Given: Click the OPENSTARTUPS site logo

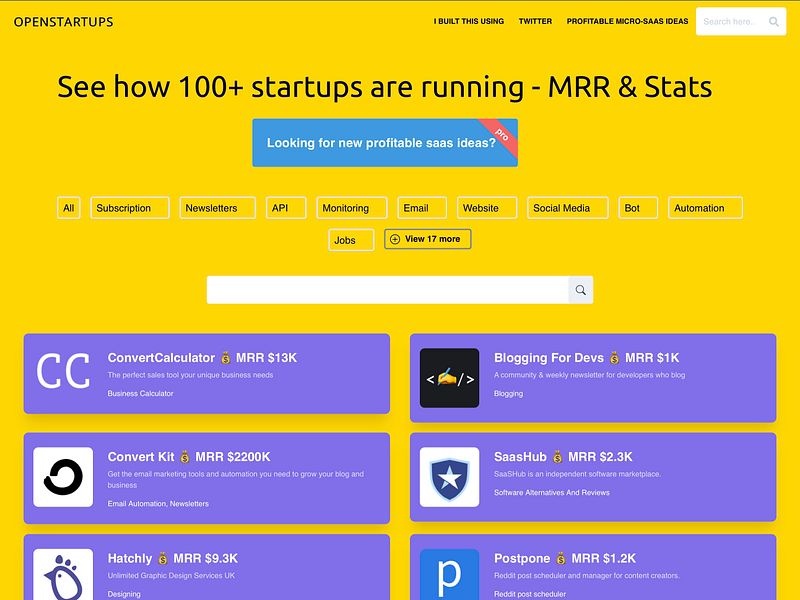Looking at the screenshot, I should [64, 22].
